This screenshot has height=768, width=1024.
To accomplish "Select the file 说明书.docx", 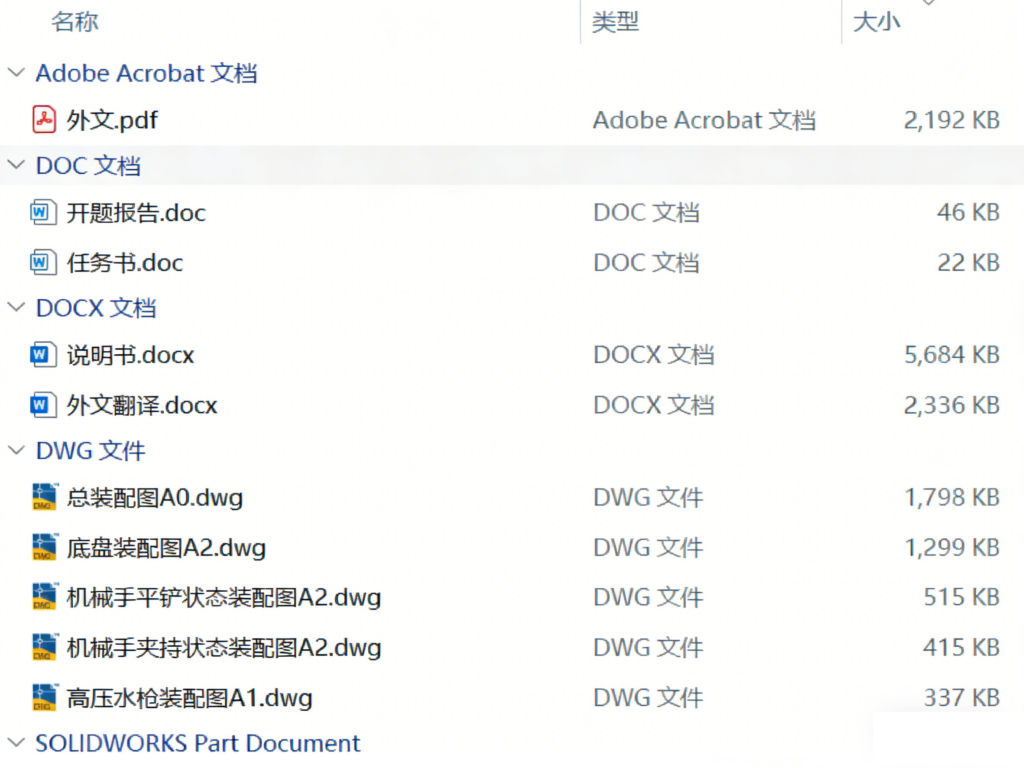I will pyautogui.click(x=130, y=355).
